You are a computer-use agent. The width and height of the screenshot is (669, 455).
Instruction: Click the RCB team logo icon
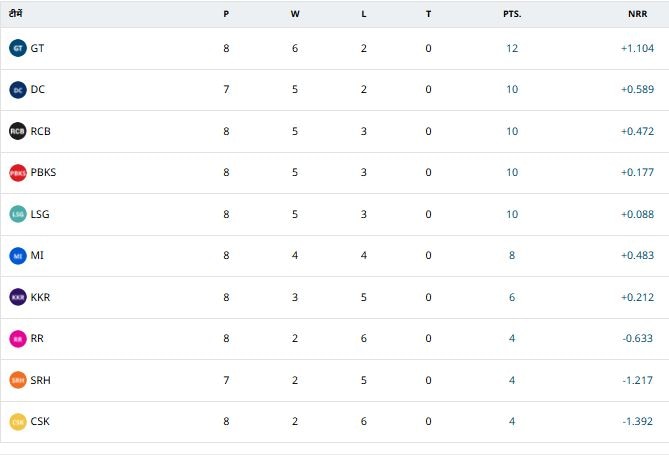tap(17, 131)
